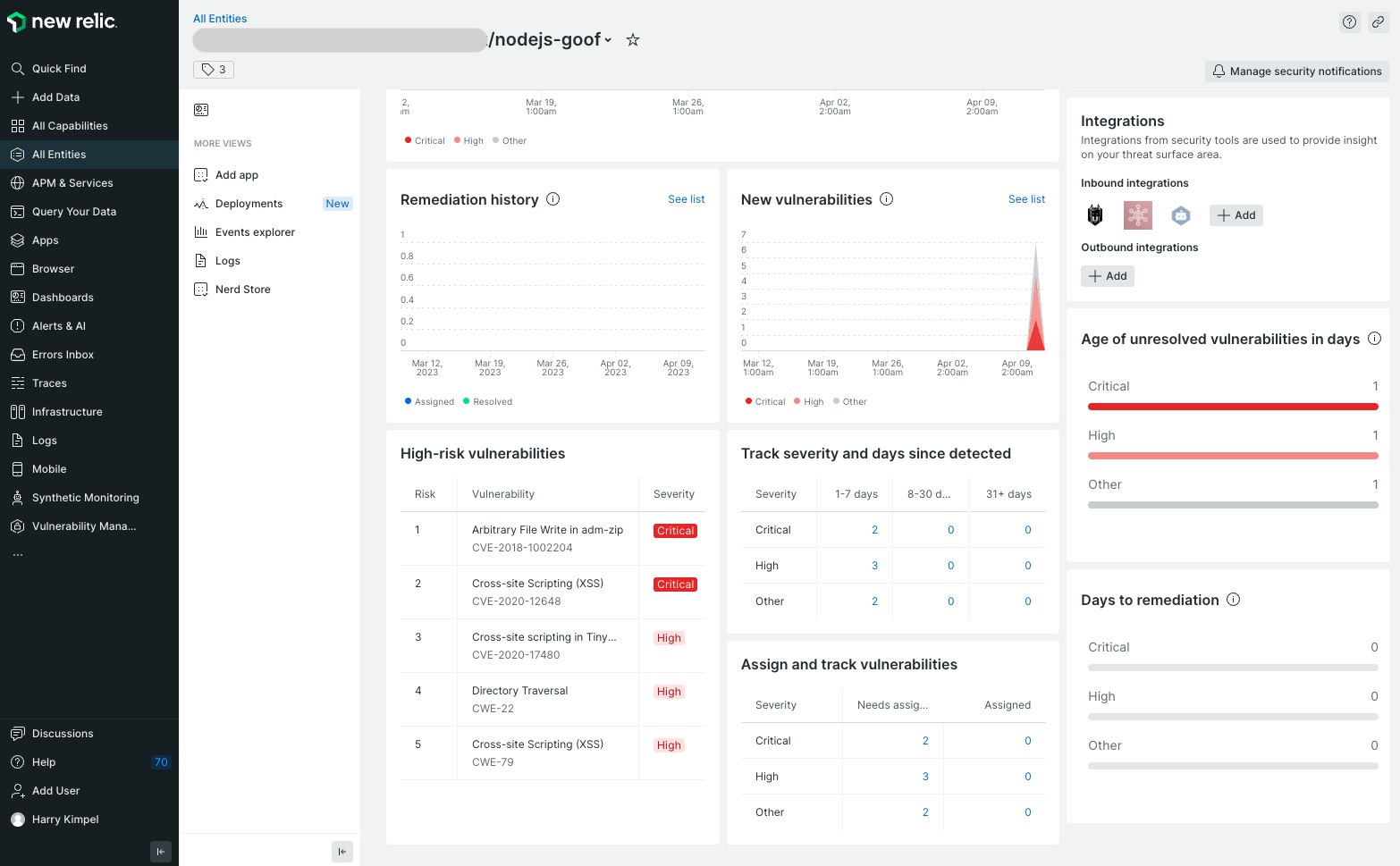This screenshot has width=1400, height=866.
Task: Open the Vulnerability Management section
Action: coord(83,525)
